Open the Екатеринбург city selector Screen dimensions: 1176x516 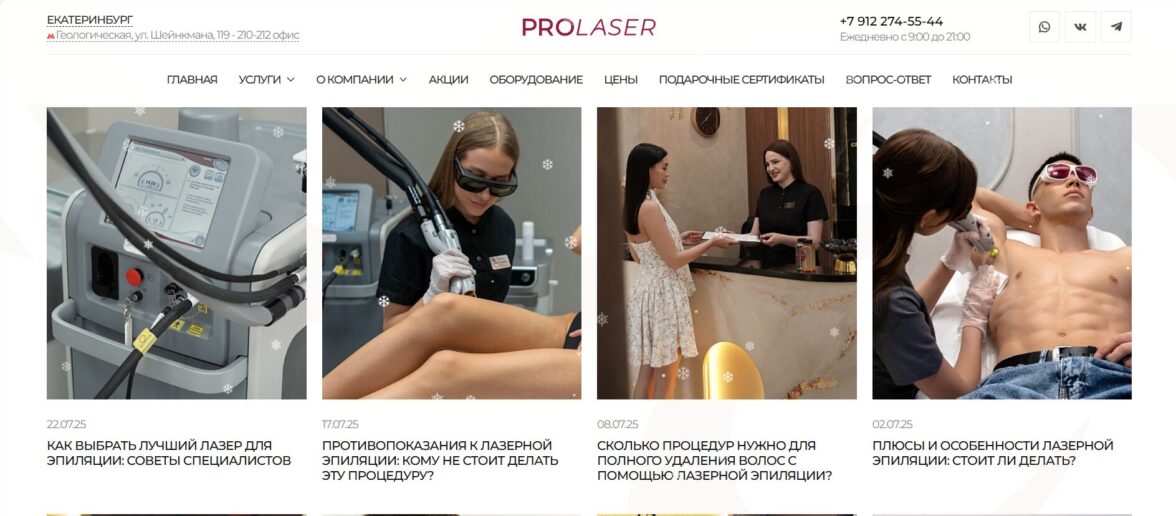click(x=89, y=20)
